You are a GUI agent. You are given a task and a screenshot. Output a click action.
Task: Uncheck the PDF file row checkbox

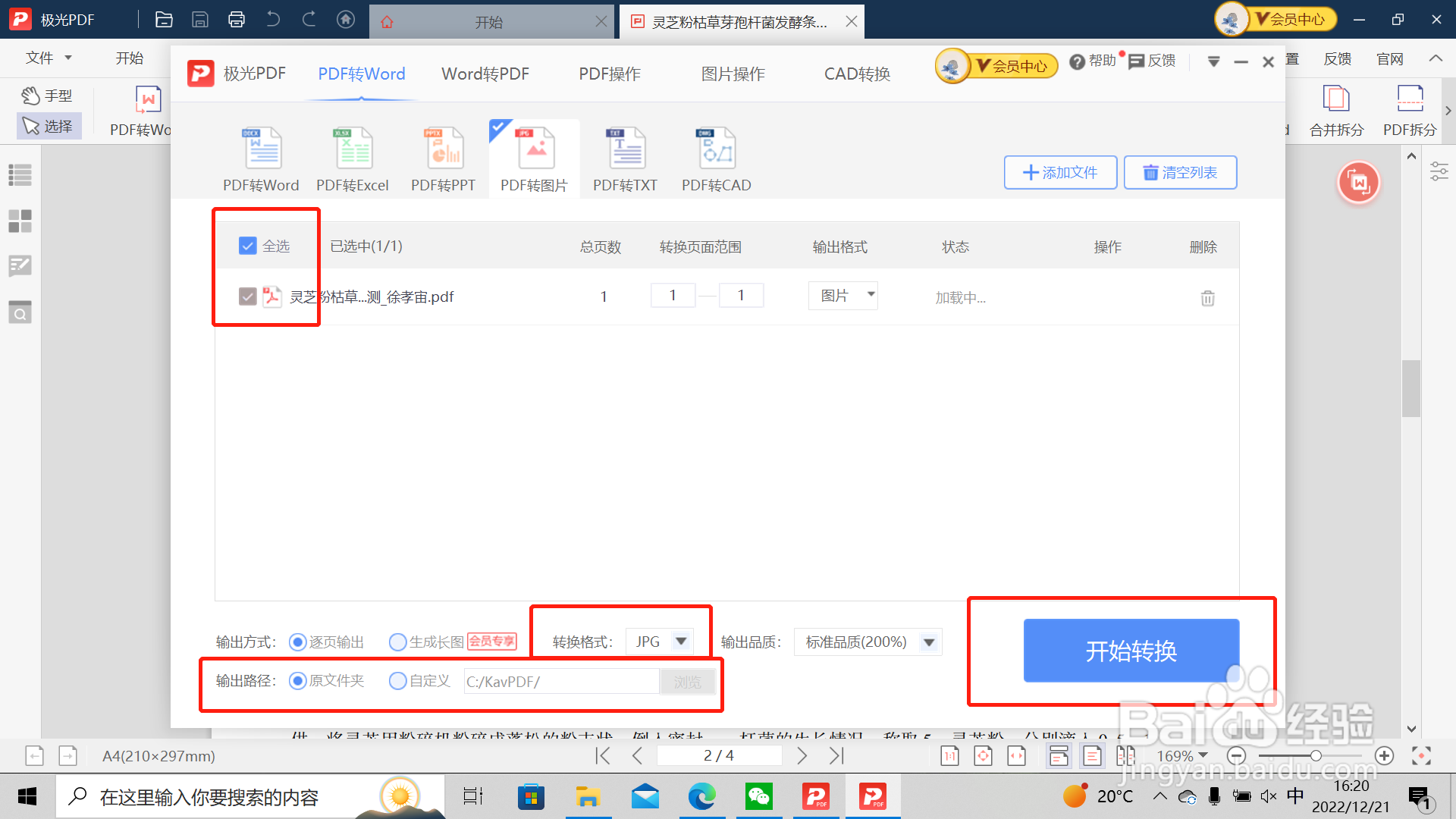(247, 297)
